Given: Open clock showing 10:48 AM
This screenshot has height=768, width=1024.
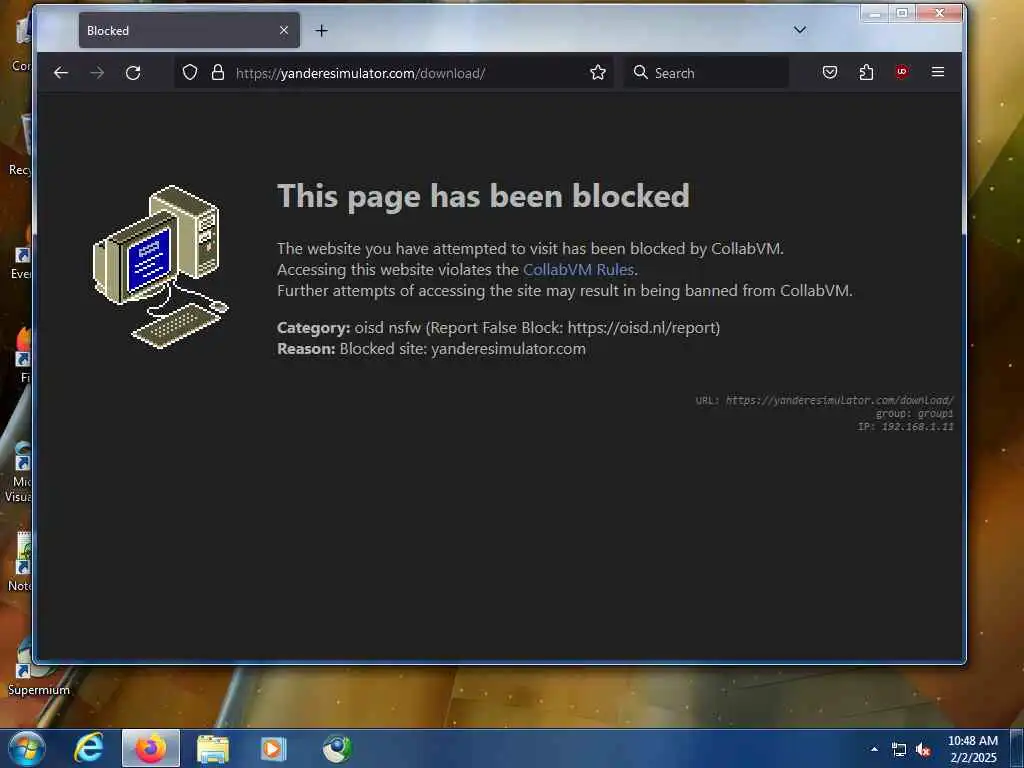Looking at the screenshot, I should click(972, 749).
